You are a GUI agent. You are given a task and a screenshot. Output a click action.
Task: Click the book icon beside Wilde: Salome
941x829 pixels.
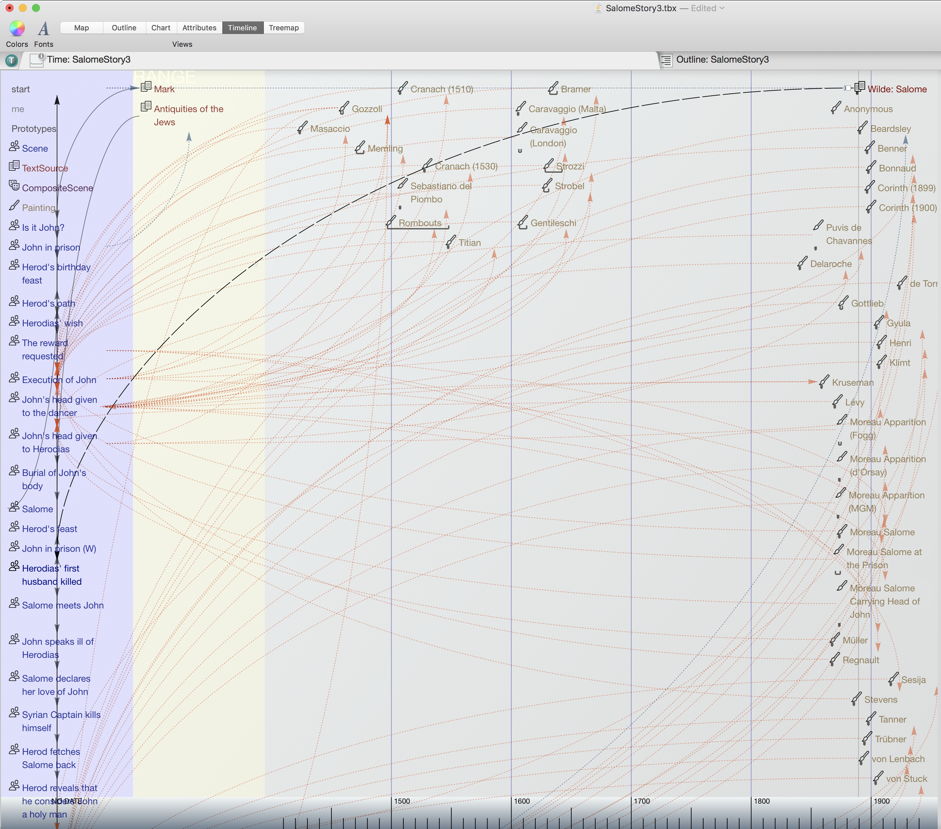[859, 86]
